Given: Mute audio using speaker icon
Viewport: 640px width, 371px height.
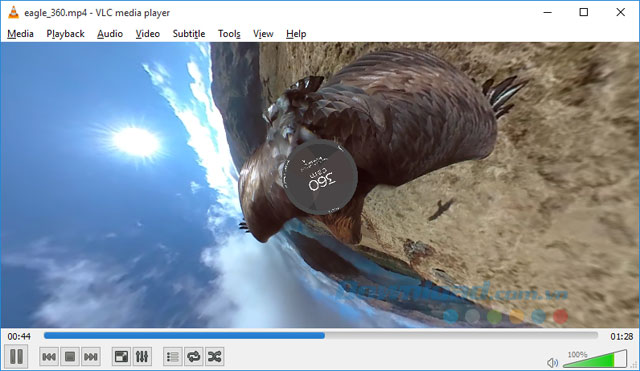Looking at the screenshot, I should pyautogui.click(x=552, y=362).
